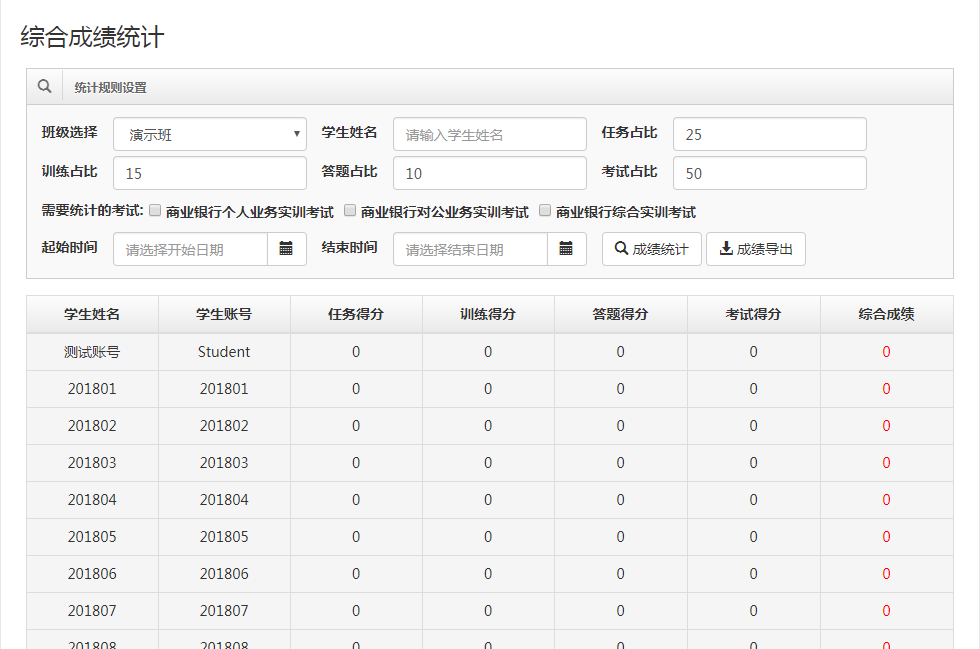This screenshot has height=649, width=980.
Task: Click the 学生姓名 table column header
Action: [92, 314]
